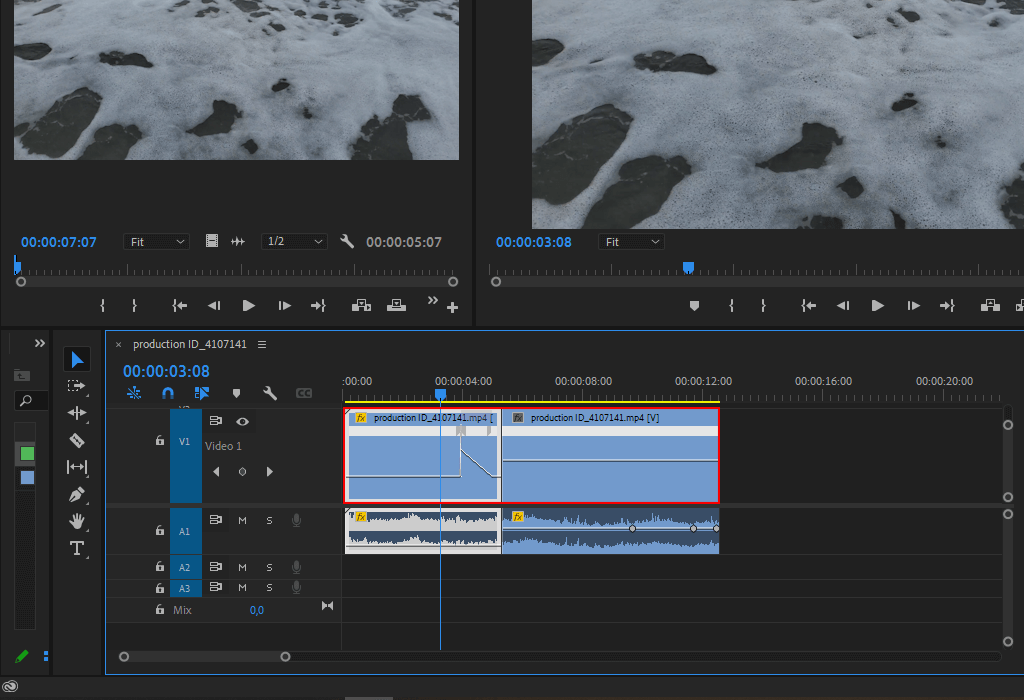Click Lift button in program monitor
Image resolution: width=1024 pixels, height=700 pixels.
tap(990, 305)
